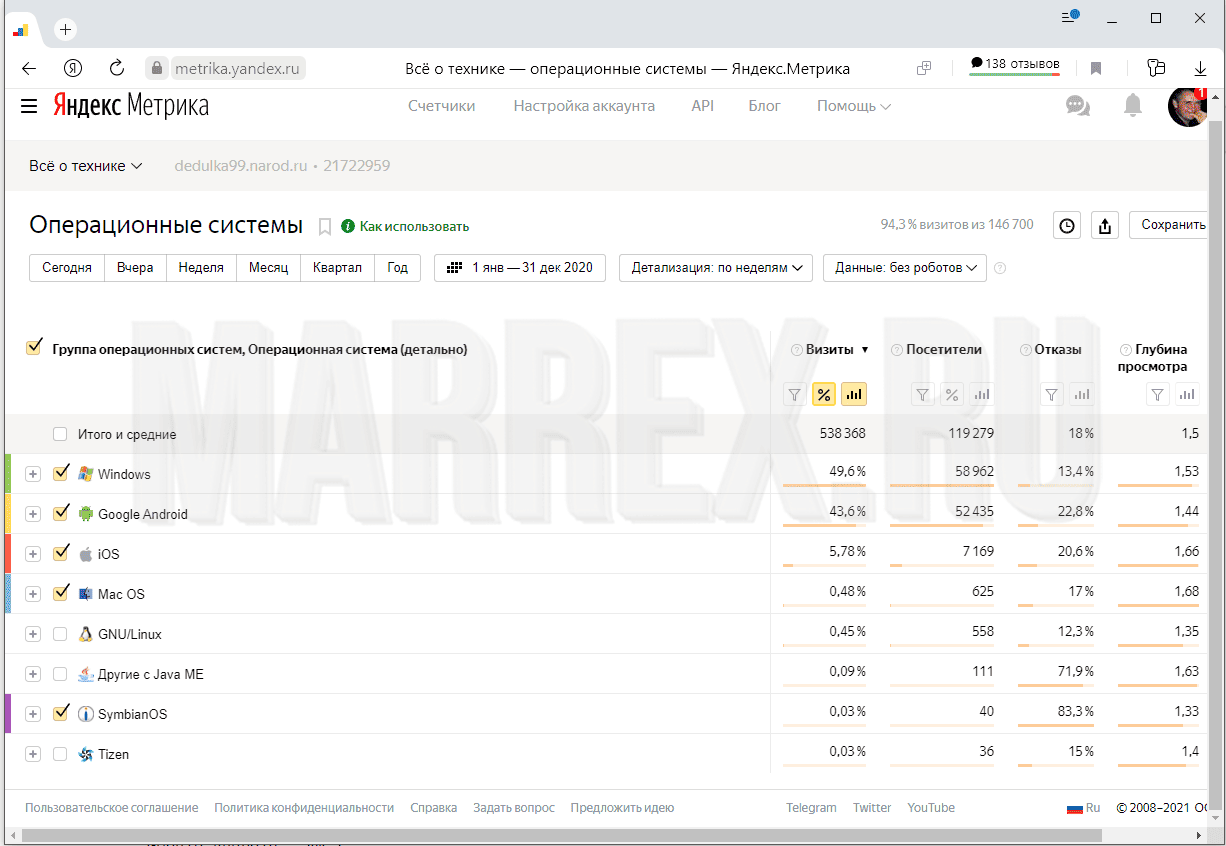
Task: Open the Блог menu item
Action: [x=765, y=106]
